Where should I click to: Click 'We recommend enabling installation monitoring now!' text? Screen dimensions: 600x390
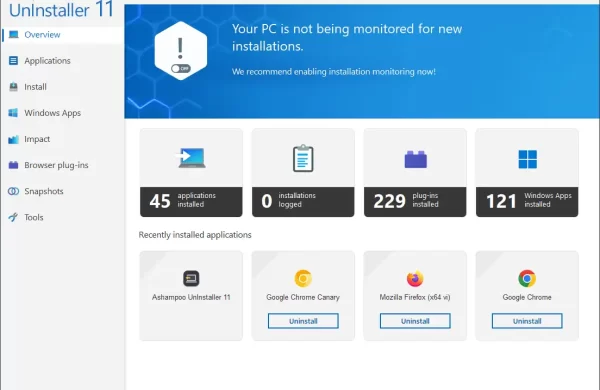[x=334, y=72]
